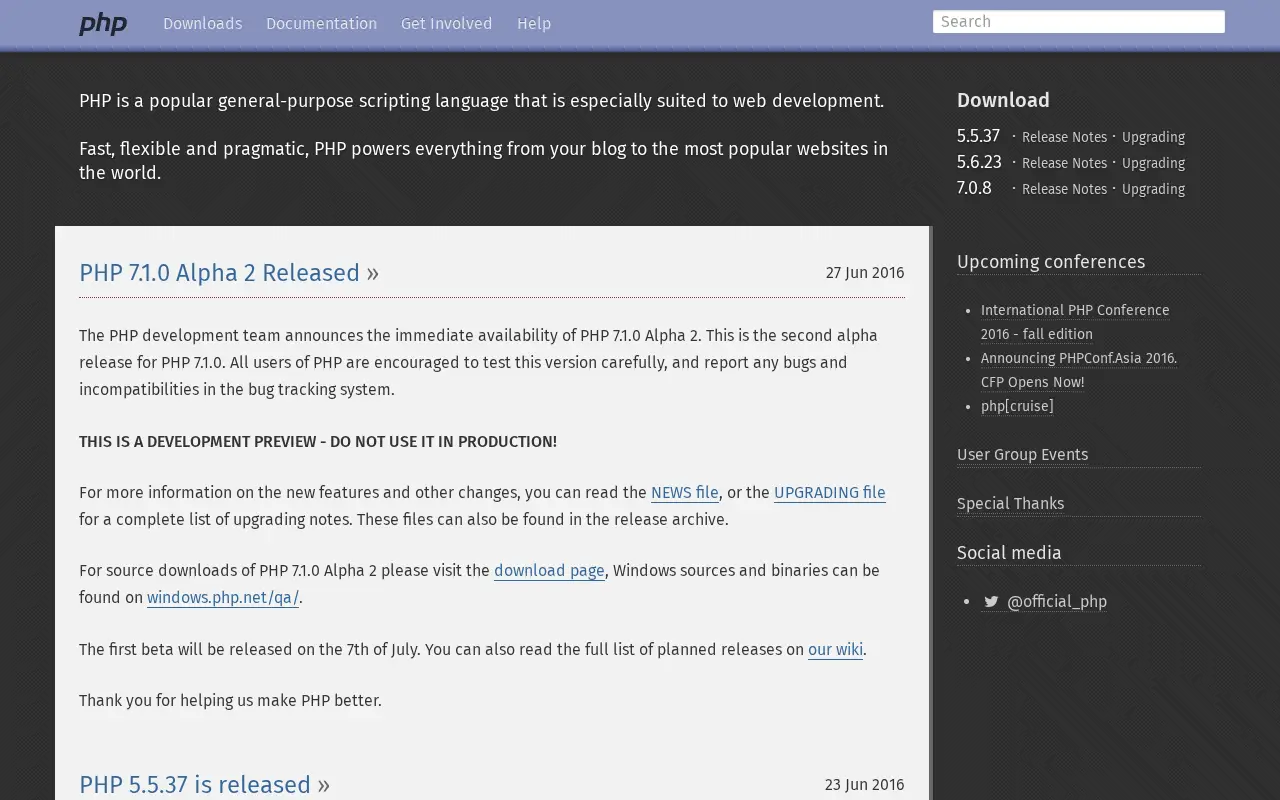Download PHP version 5.5.37
The height and width of the screenshot is (800, 1280).
point(978,136)
